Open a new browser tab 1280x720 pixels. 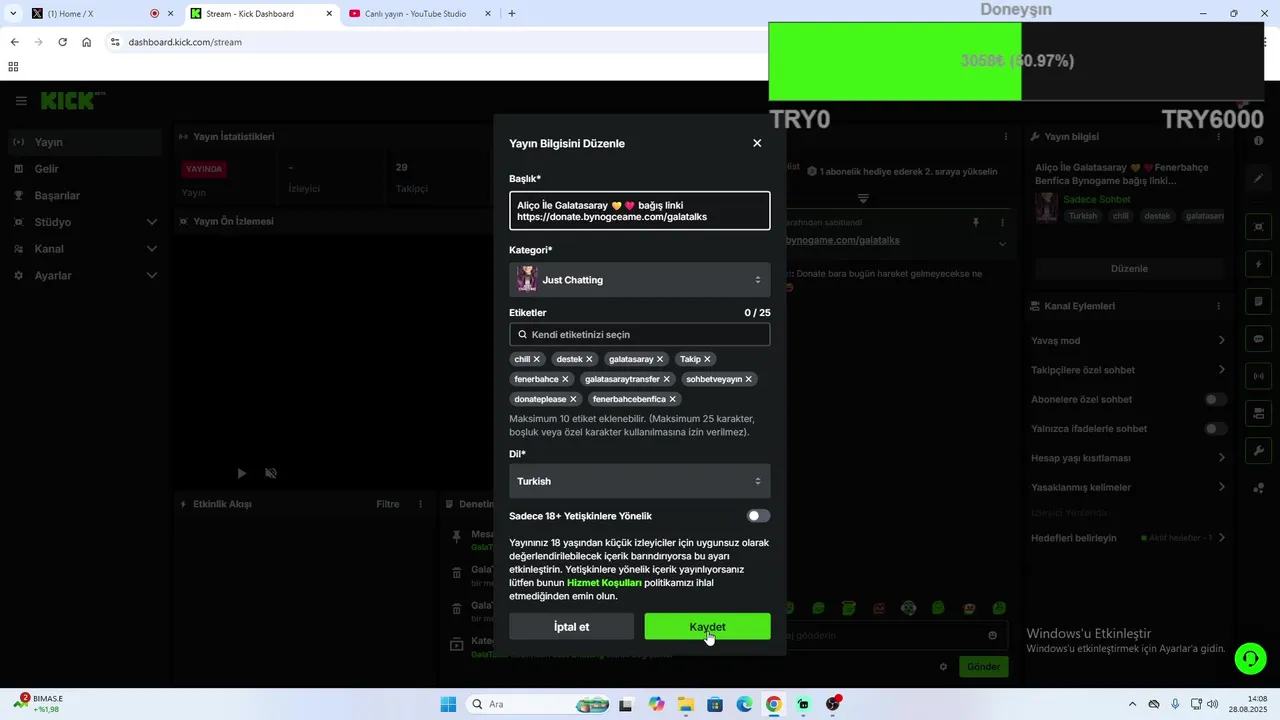(512, 14)
